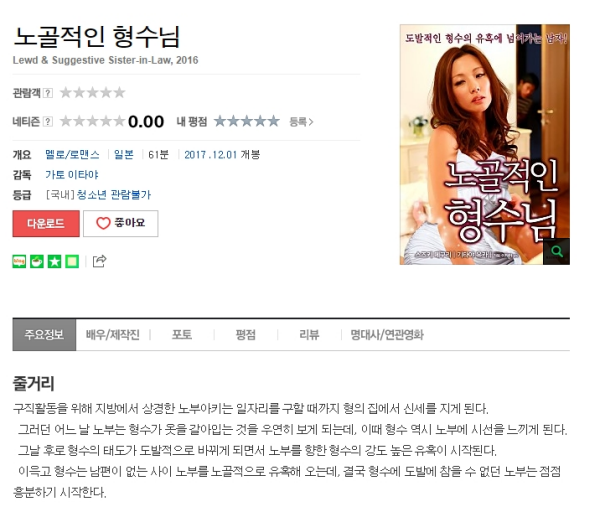This screenshot has height=512, width=600.
Task: Click the green star bookmark icon
Action: 54,262
